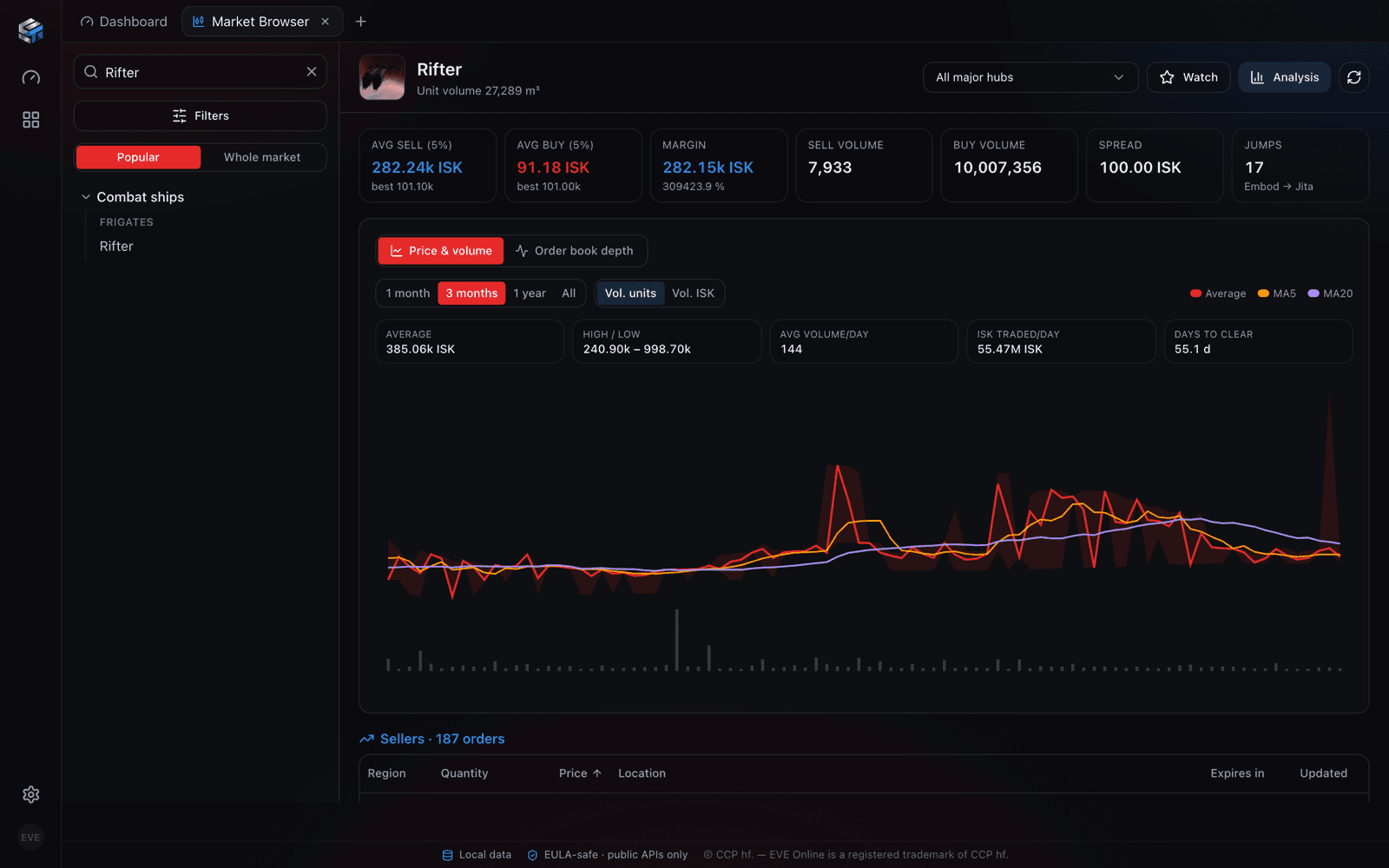Sort sellers by Price column
1389x868 pixels.
click(x=580, y=773)
